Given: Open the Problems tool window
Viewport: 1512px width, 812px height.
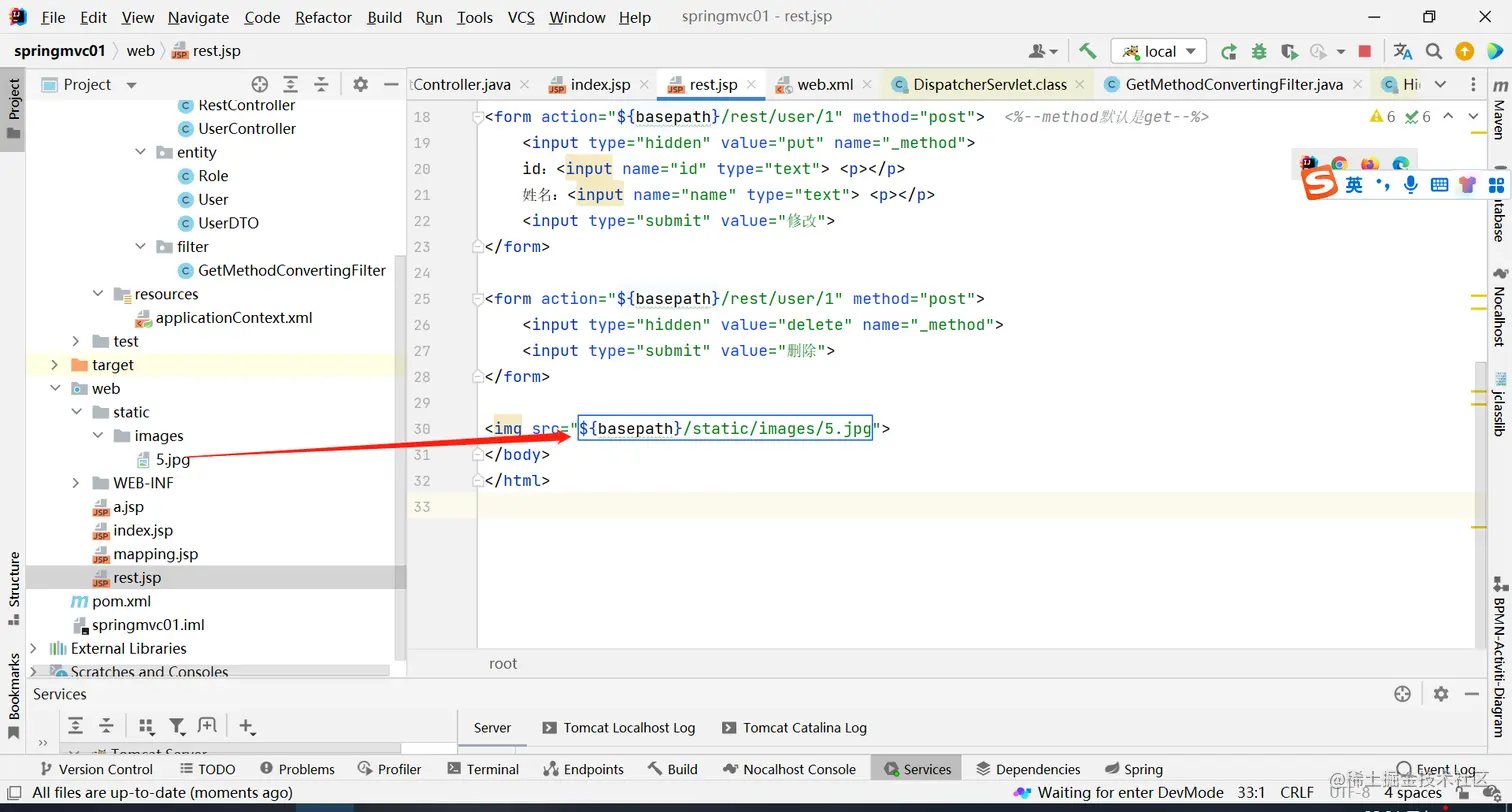Looking at the screenshot, I should 297,769.
